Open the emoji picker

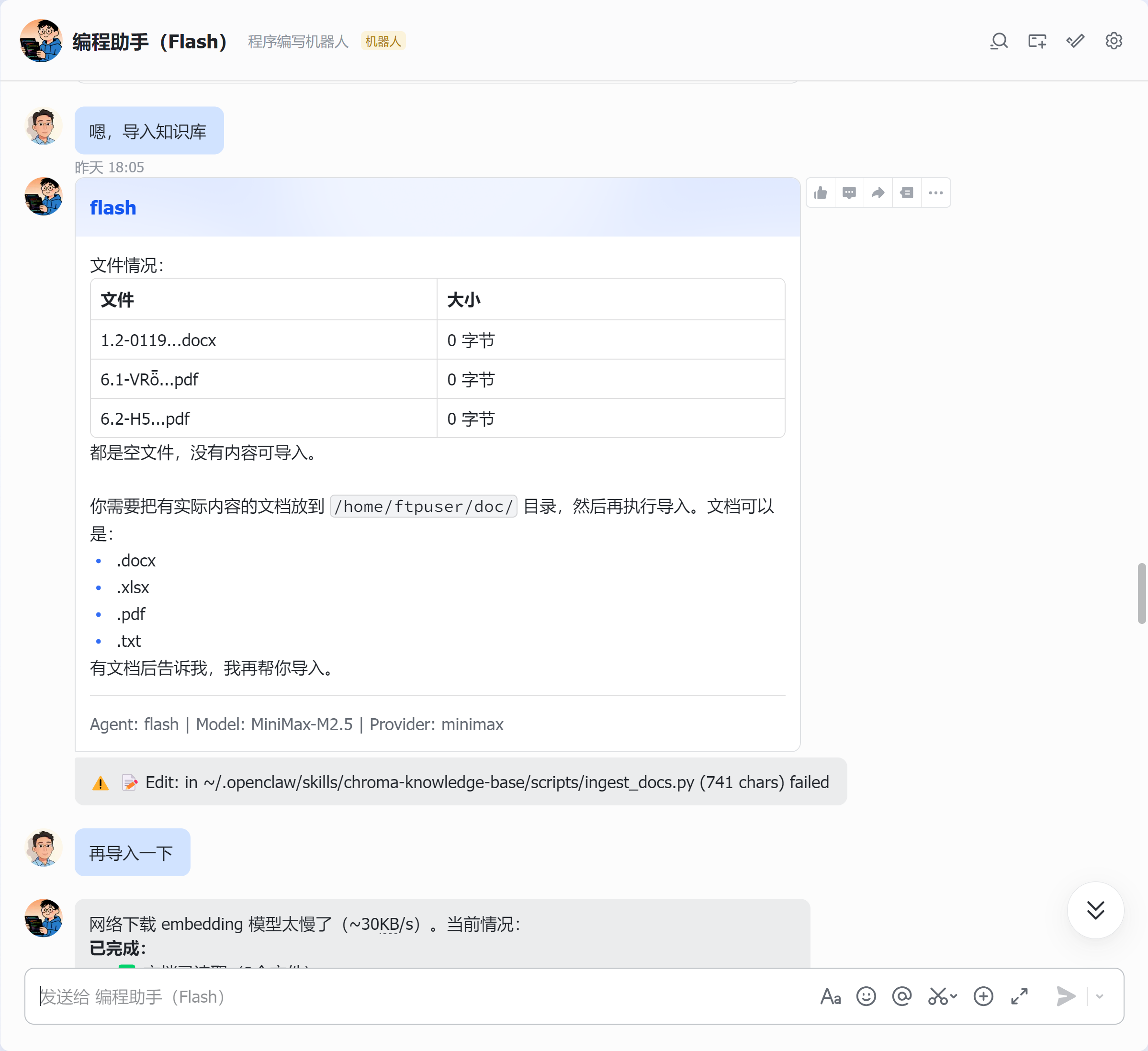[x=866, y=996]
